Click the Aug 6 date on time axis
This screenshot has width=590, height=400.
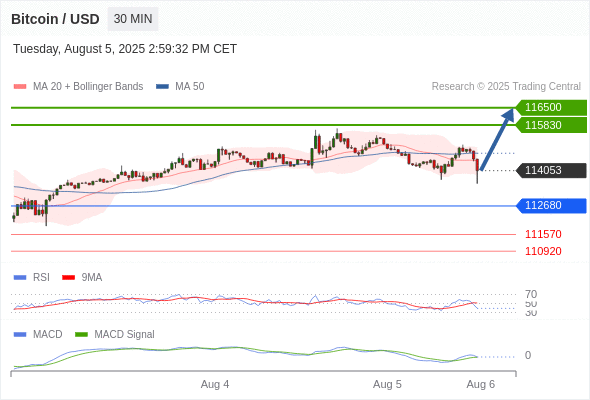click(x=481, y=384)
